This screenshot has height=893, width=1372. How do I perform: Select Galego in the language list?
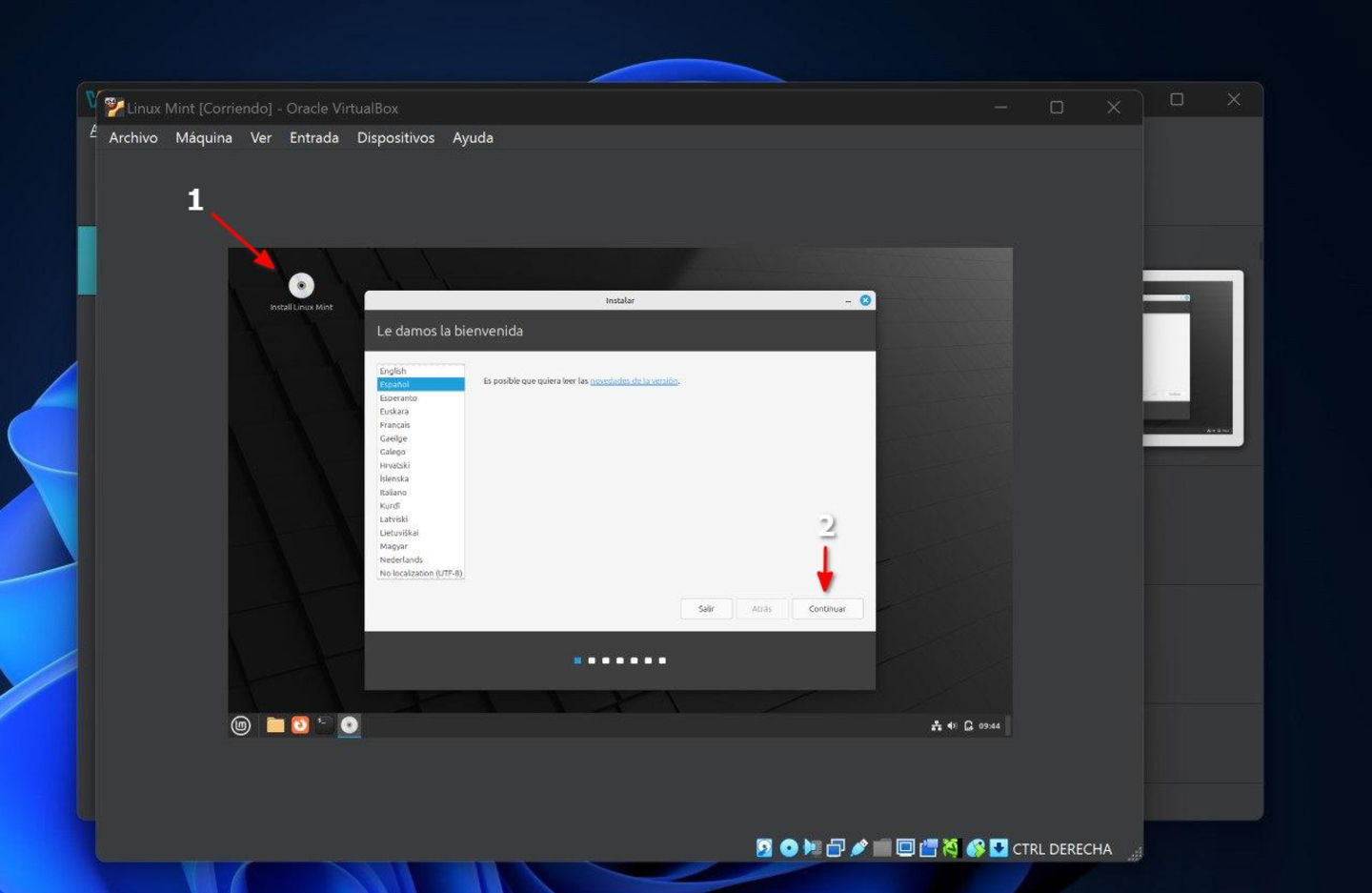tap(421, 452)
